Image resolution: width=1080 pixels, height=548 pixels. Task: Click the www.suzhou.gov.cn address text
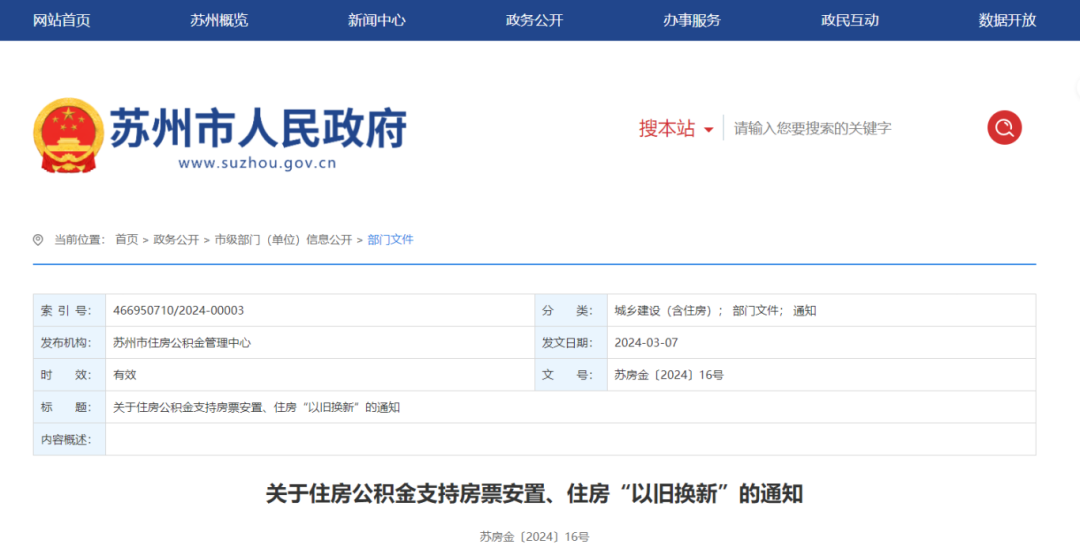tap(257, 163)
